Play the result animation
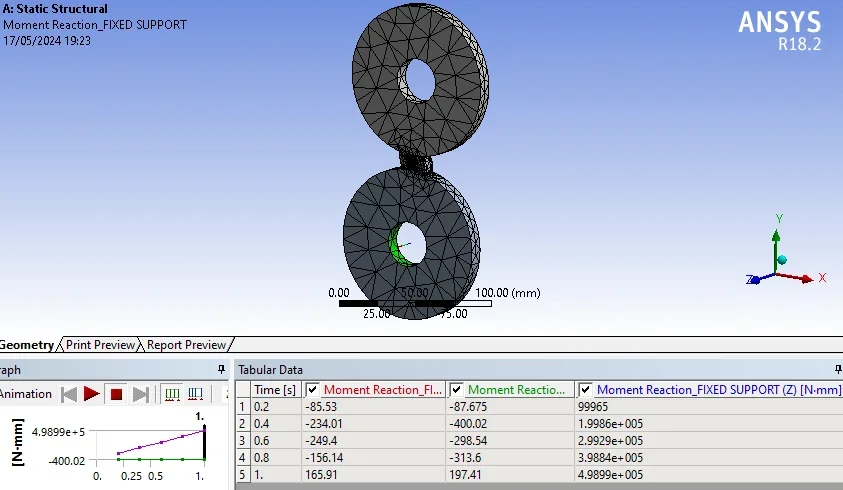The height and width of the screenshot is (490, 843). click(92, 394)
